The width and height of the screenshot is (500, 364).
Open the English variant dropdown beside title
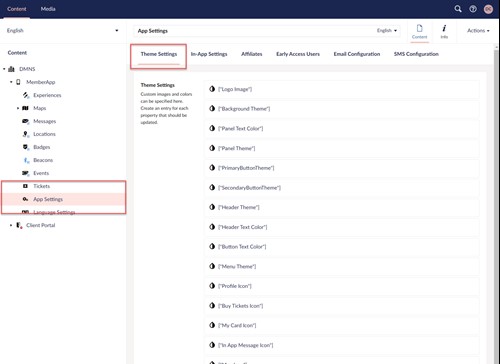(387, 30)
